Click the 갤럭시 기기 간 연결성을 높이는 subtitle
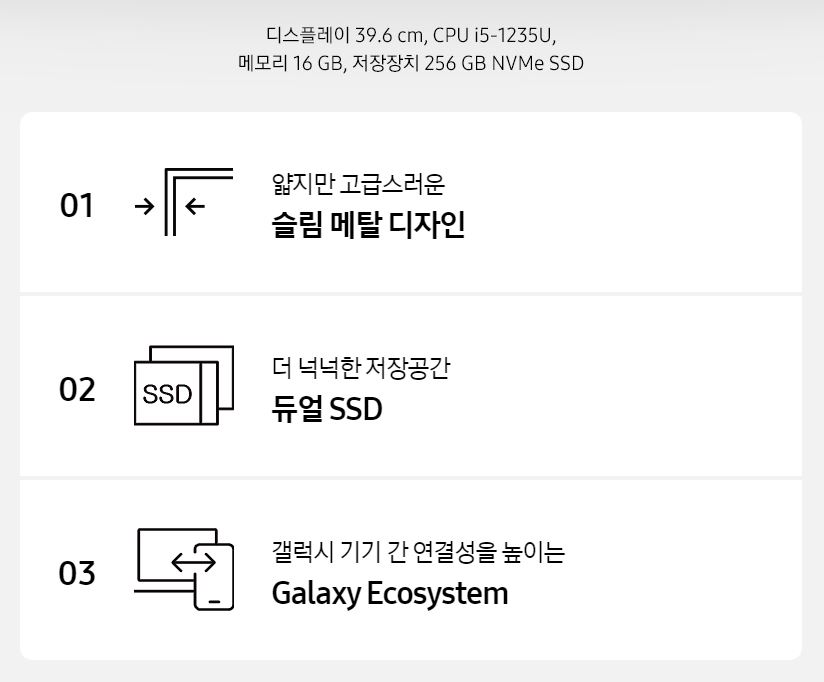824x682 pixels. tap(418, 552)
